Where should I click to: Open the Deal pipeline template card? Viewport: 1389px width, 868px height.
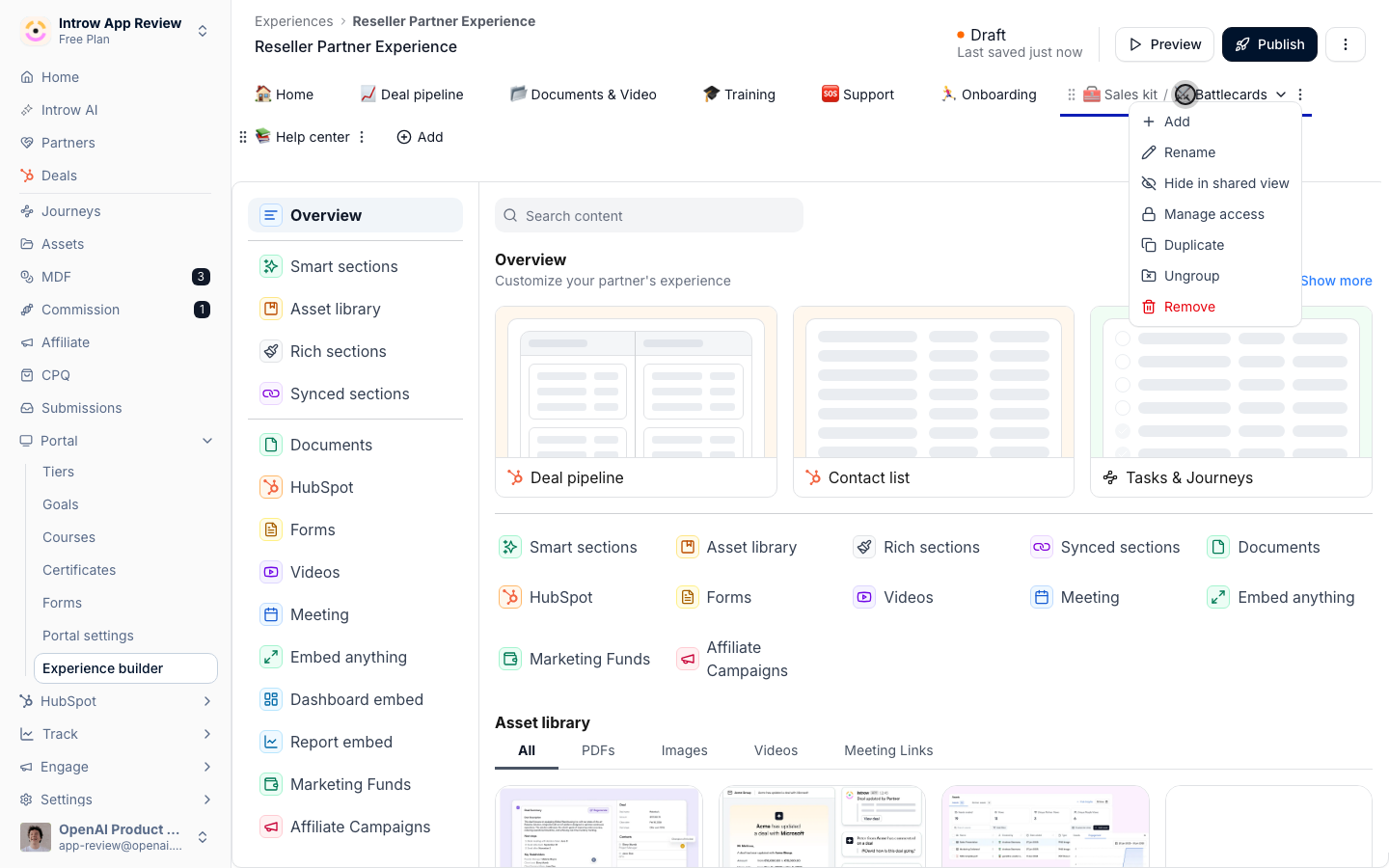[636, 401]
